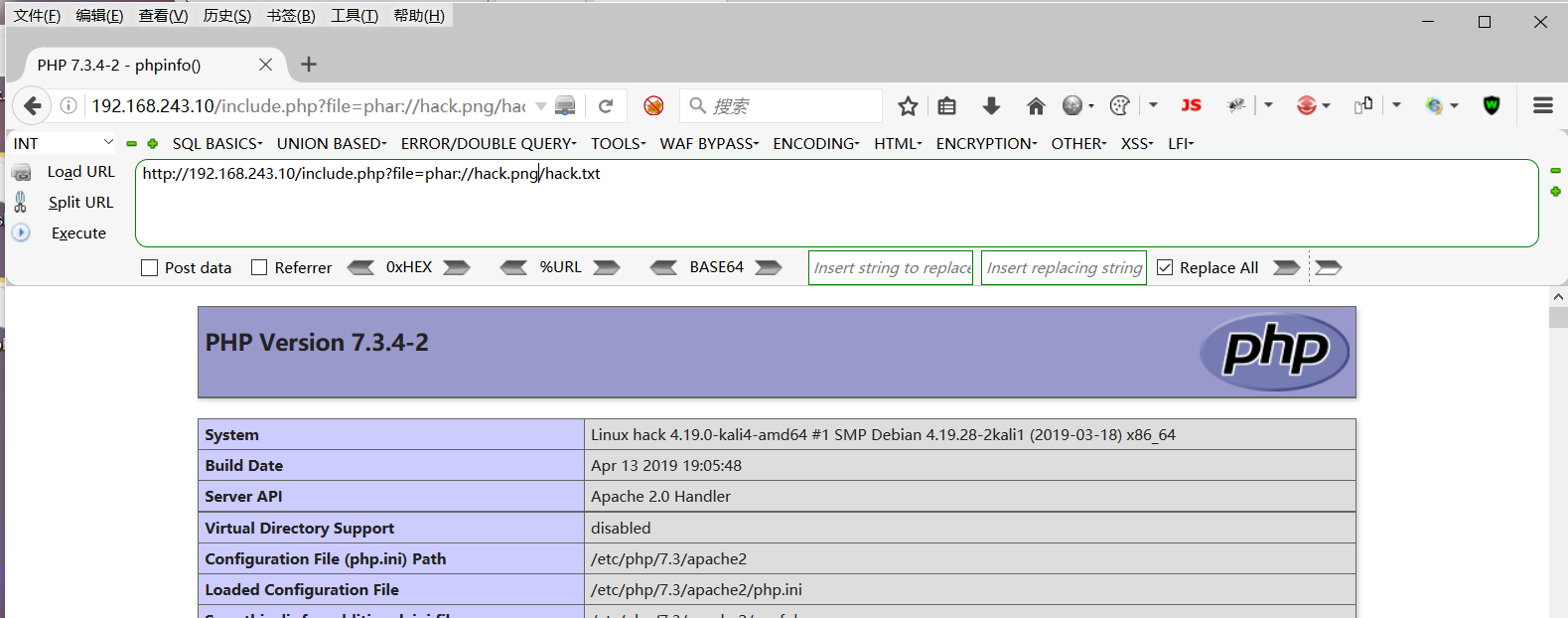Click the Insert string to replace field
The image size is (1568, 618).
(x=891, y=267)
